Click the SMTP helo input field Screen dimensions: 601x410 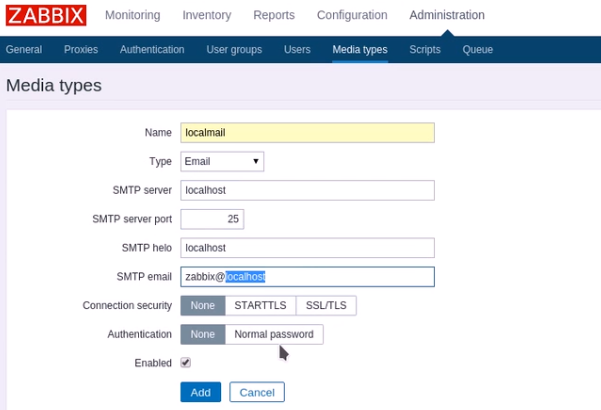click(x=307, y=248)
